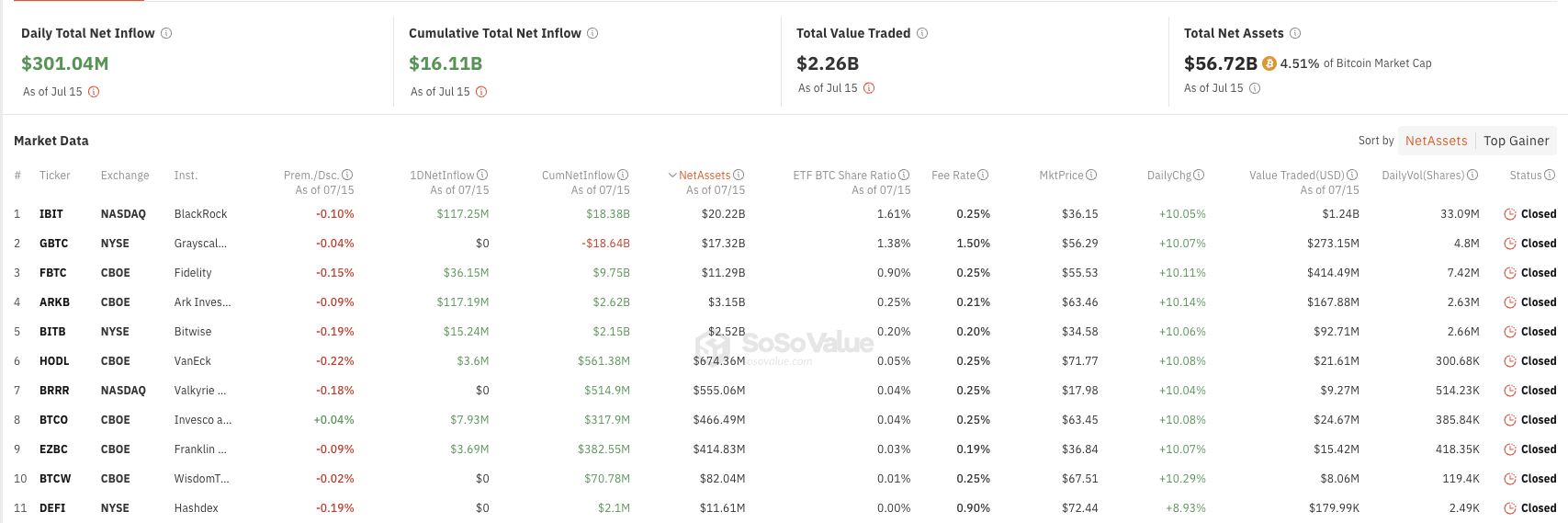
Task: Open the IBIT ticker link
Action: pos(51,214)
